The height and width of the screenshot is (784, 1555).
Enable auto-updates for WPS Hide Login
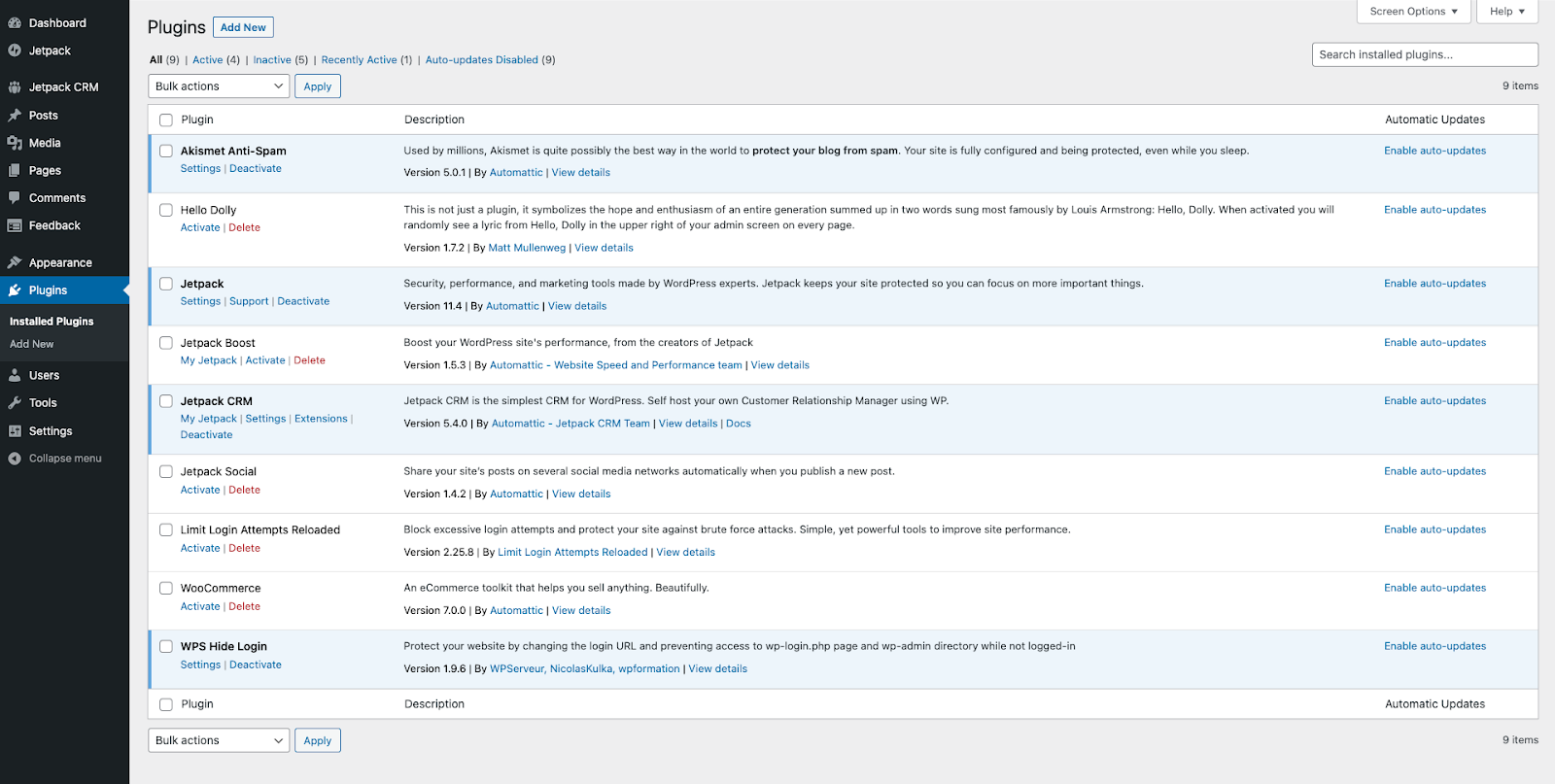1435,646
